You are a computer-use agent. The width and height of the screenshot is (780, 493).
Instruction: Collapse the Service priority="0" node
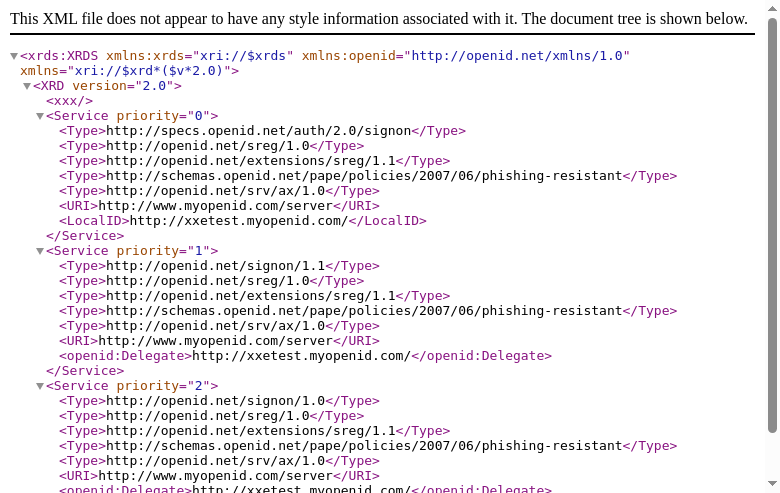(x=40, y=116)
